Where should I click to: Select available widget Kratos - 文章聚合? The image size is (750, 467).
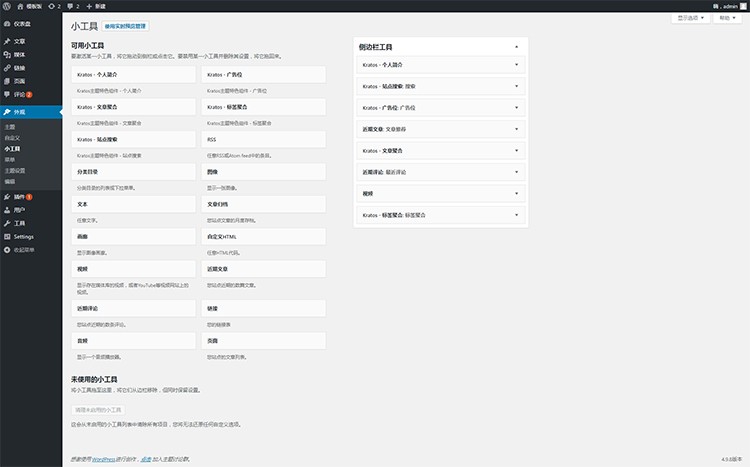point(133,107)
